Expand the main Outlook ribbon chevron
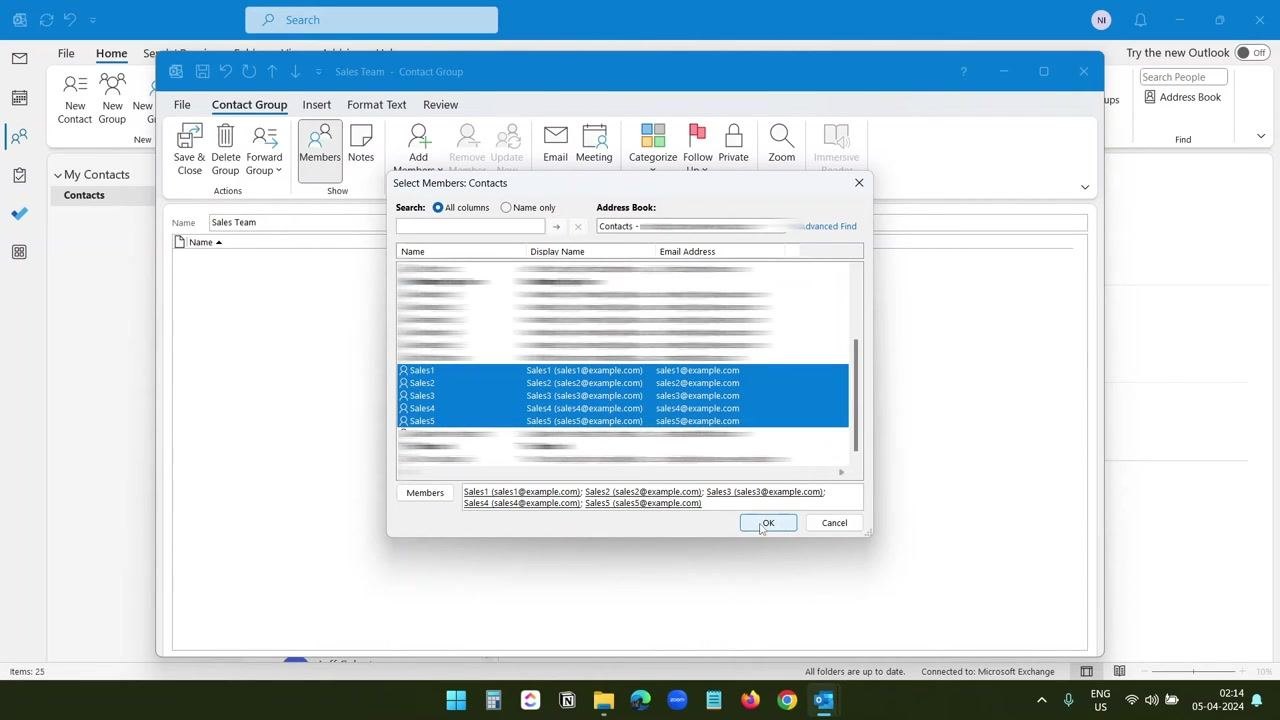This screenshot has height=720, width=1280. pos(1261,137)
